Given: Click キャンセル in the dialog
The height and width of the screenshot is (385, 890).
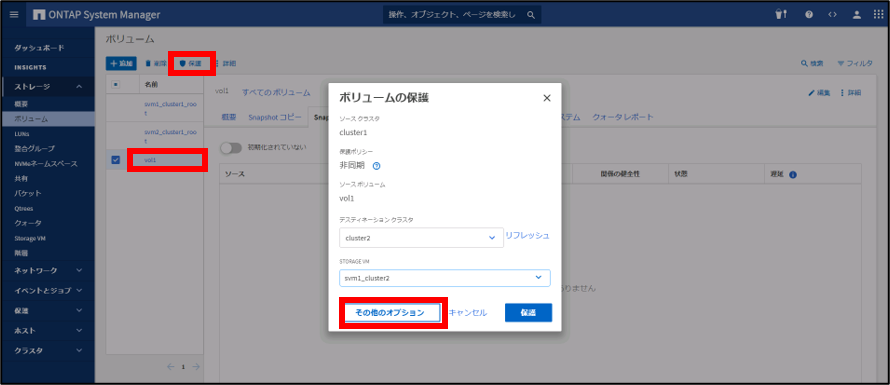Looking at the screenshot, I should [468, 313].
